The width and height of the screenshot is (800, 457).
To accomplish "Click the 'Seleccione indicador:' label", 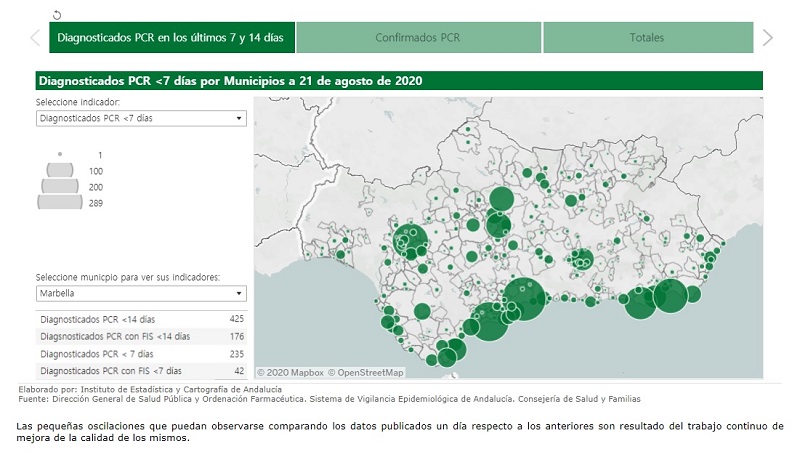I will coord(78,102).
